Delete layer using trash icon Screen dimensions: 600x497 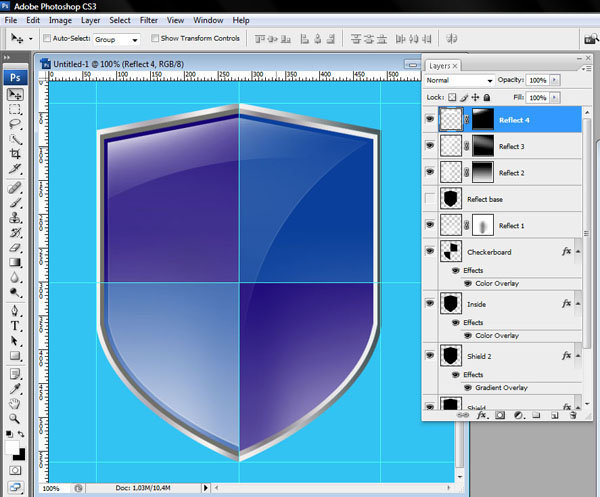click(x=573, y=415)
